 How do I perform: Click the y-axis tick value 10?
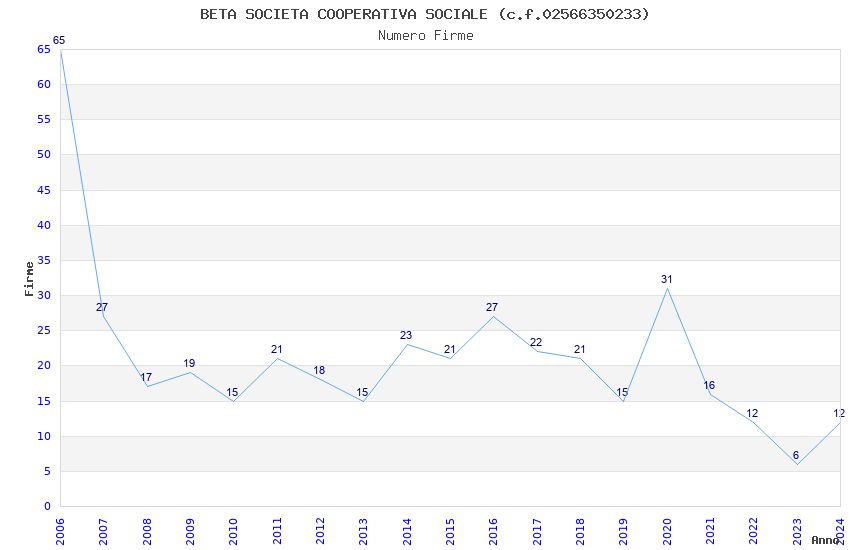44,436
